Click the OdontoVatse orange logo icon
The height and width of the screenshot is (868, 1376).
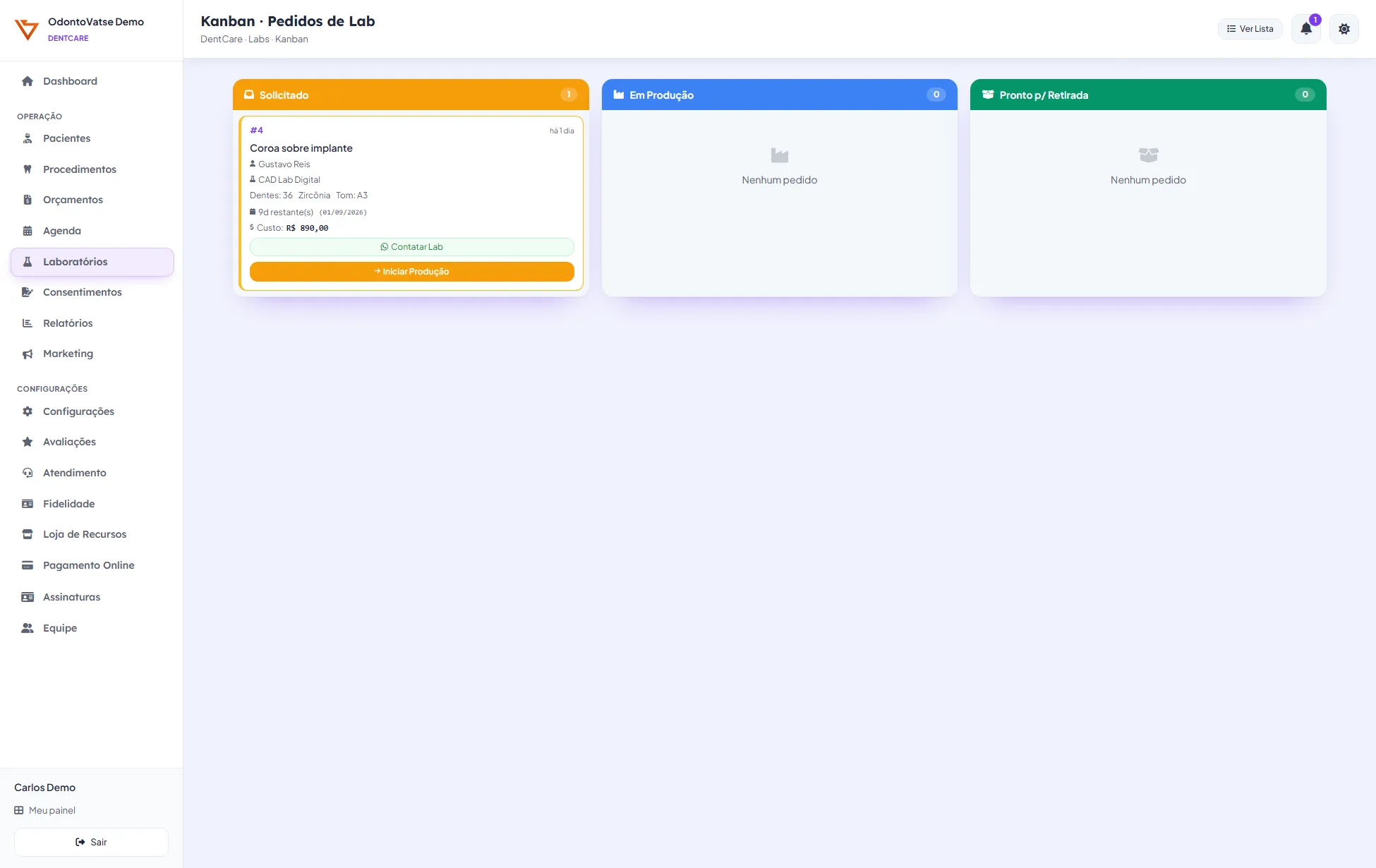pos(27,29)
